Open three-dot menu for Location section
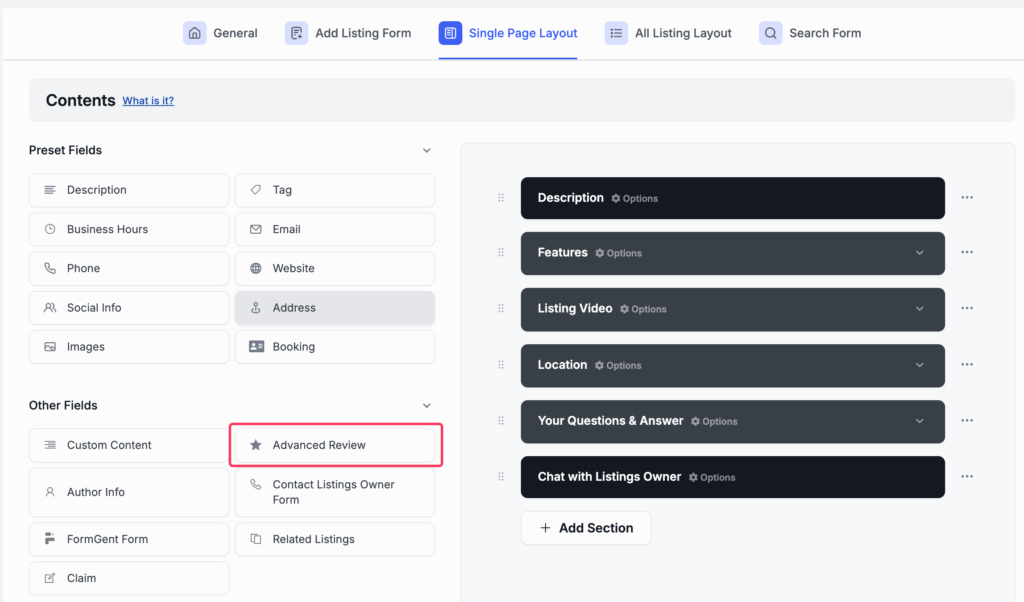This screenshot has width=1024, height=602. tap(966, 365)
